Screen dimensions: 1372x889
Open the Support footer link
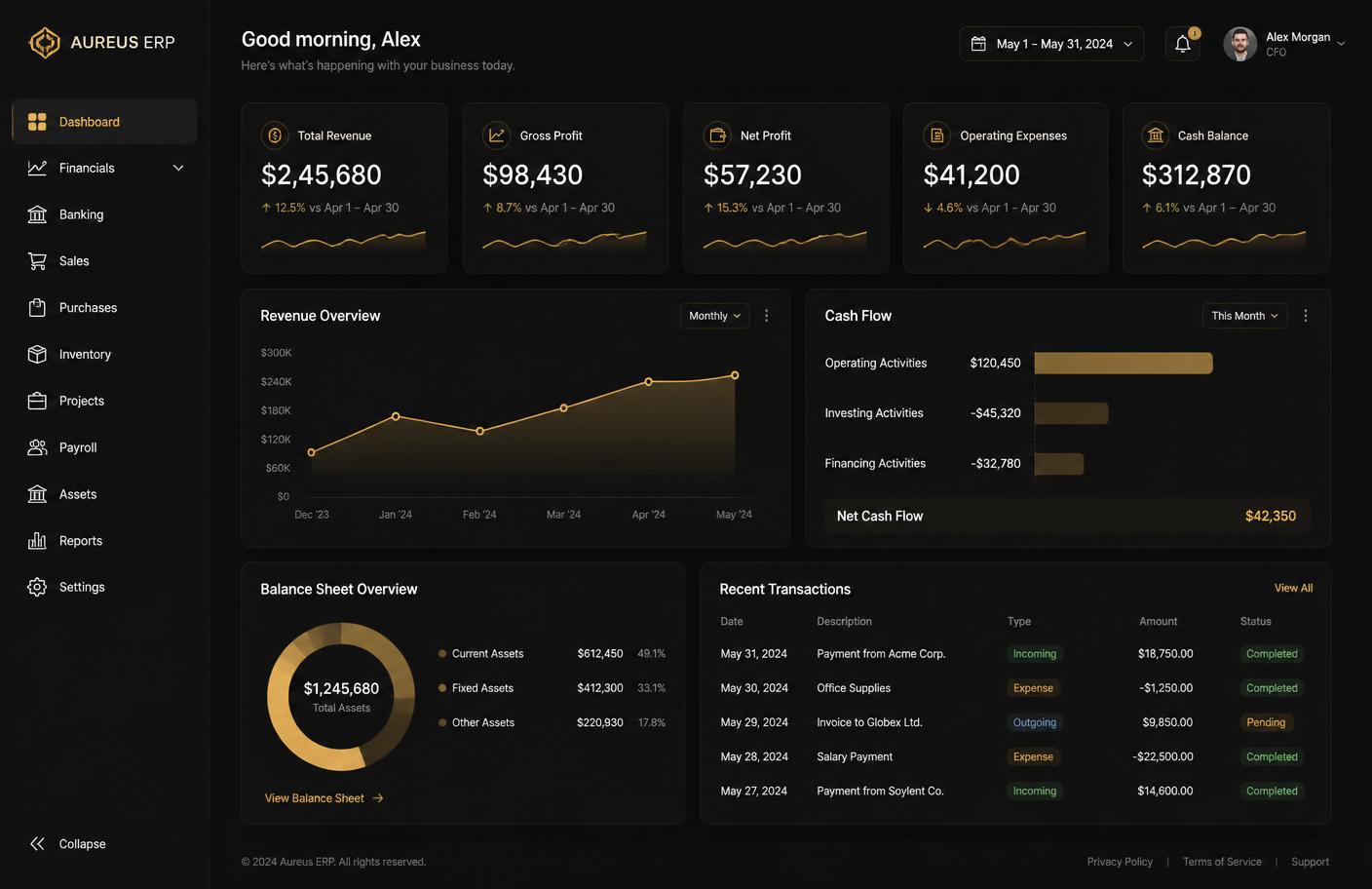(x=1310, y=862)
